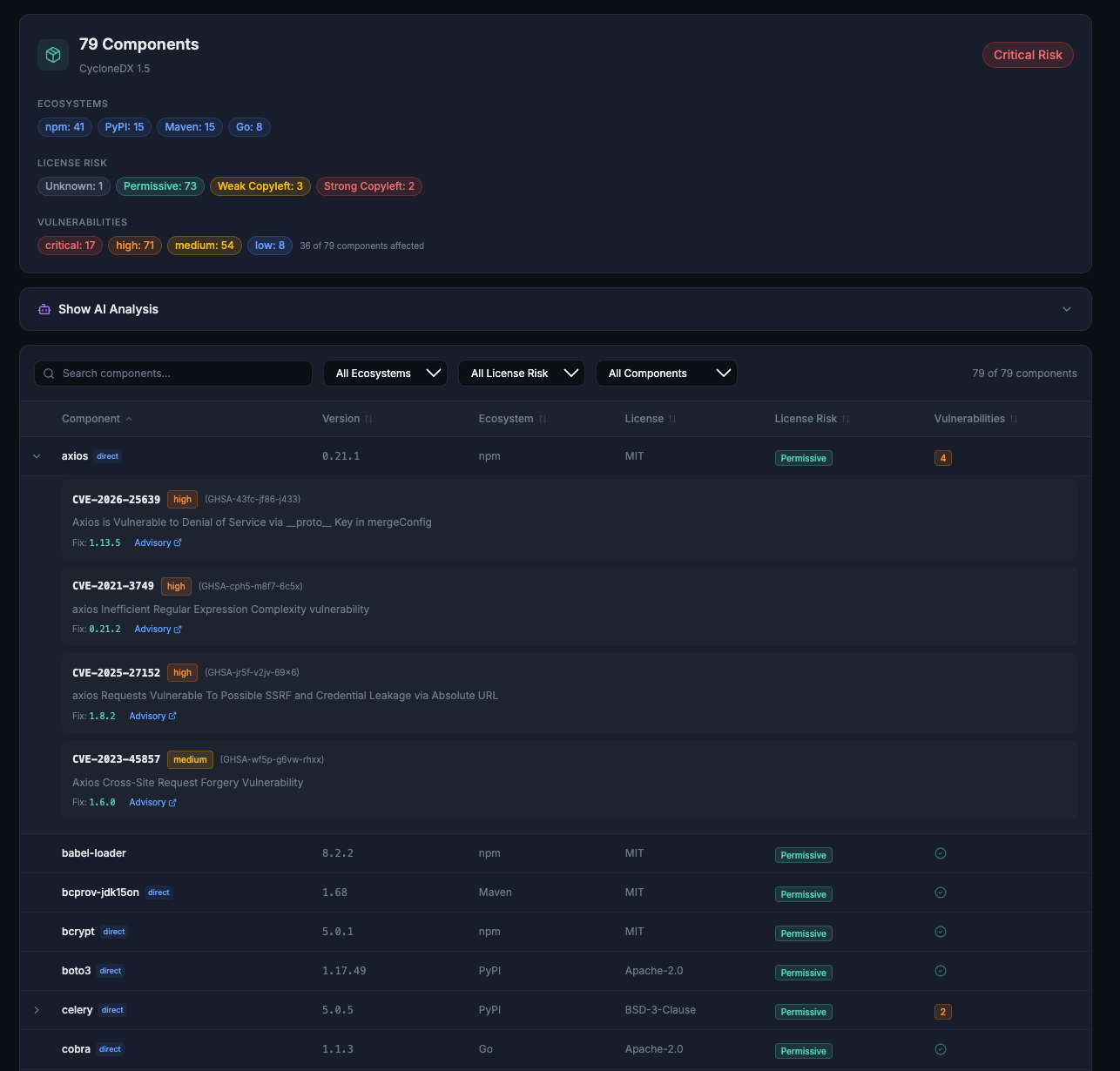Screen dimensions: 1120x1071
Task: Click the orange vulnerability count badge on axios
Action: pyautogui.click(x=943, y=457)
